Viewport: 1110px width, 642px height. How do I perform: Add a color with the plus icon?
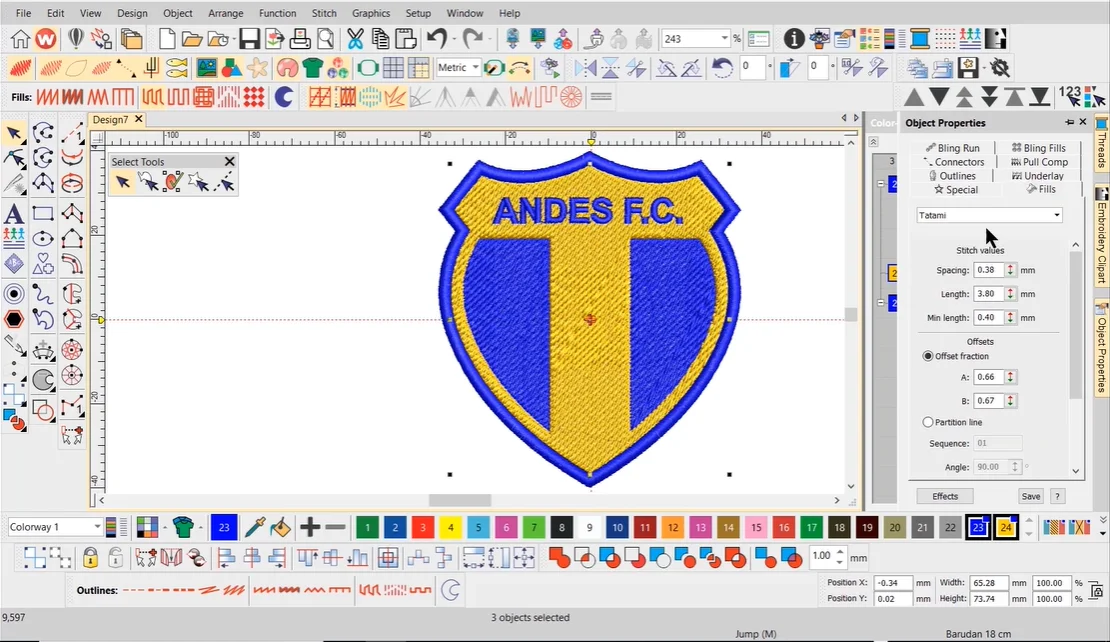tap(309, 527)
